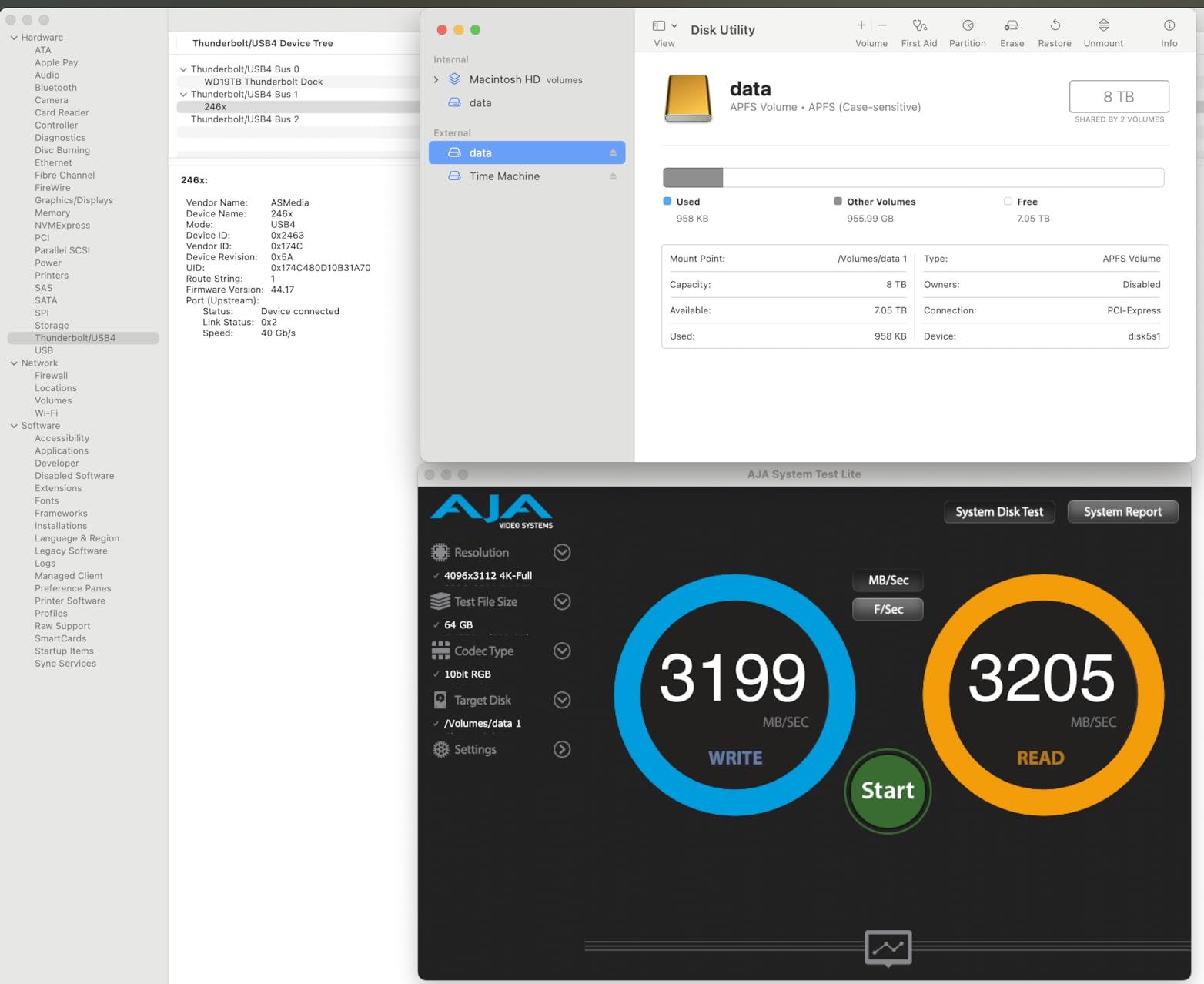Click the Target Disk drive icon
Viewport: 1204px width, 984px height.
(440, 700)
